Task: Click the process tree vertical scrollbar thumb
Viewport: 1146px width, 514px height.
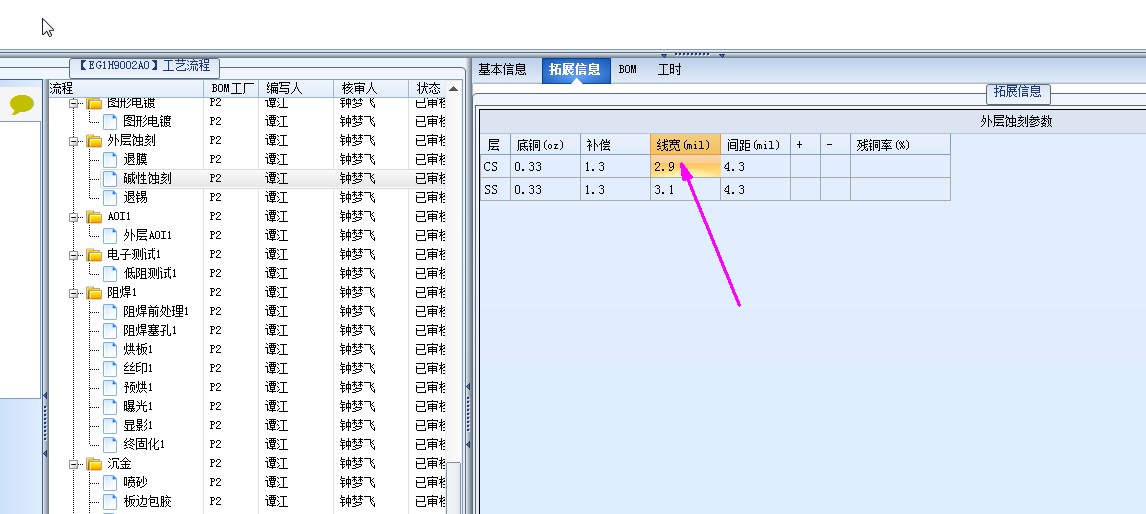Action: click(454, 487)
